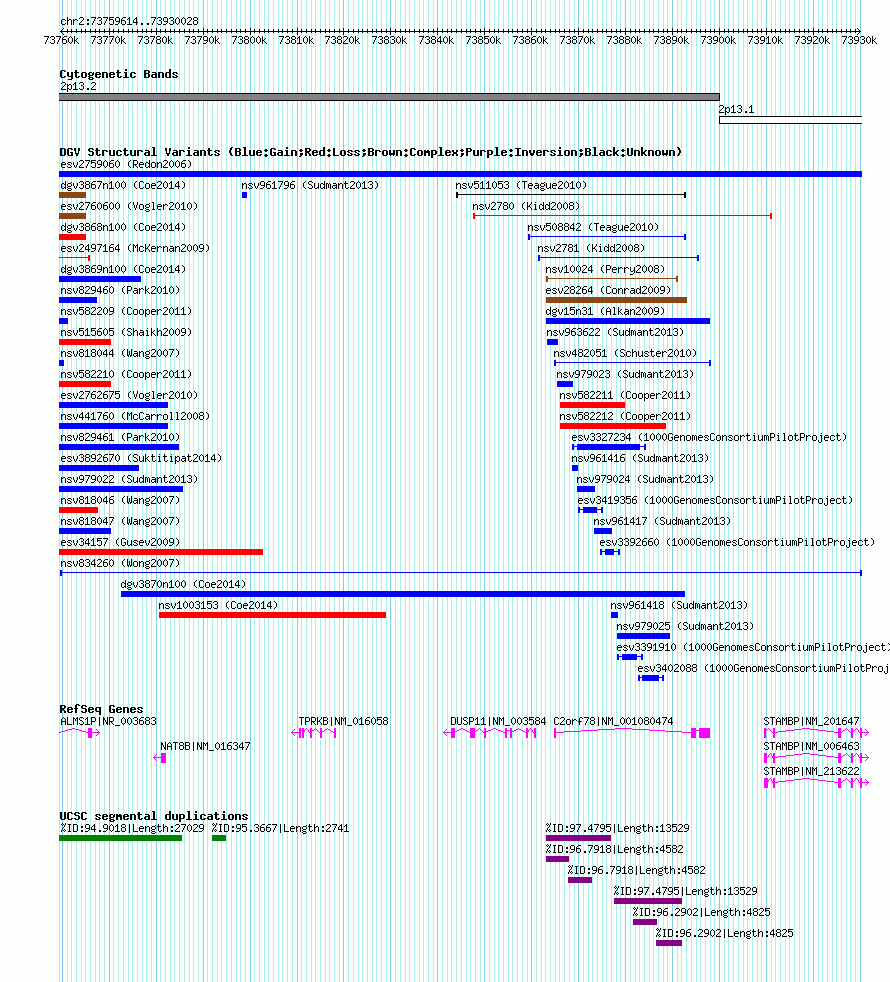Select the blue dgv3870n100 gain bar
This screenshot has height=982, width=890.
point(403,594)
